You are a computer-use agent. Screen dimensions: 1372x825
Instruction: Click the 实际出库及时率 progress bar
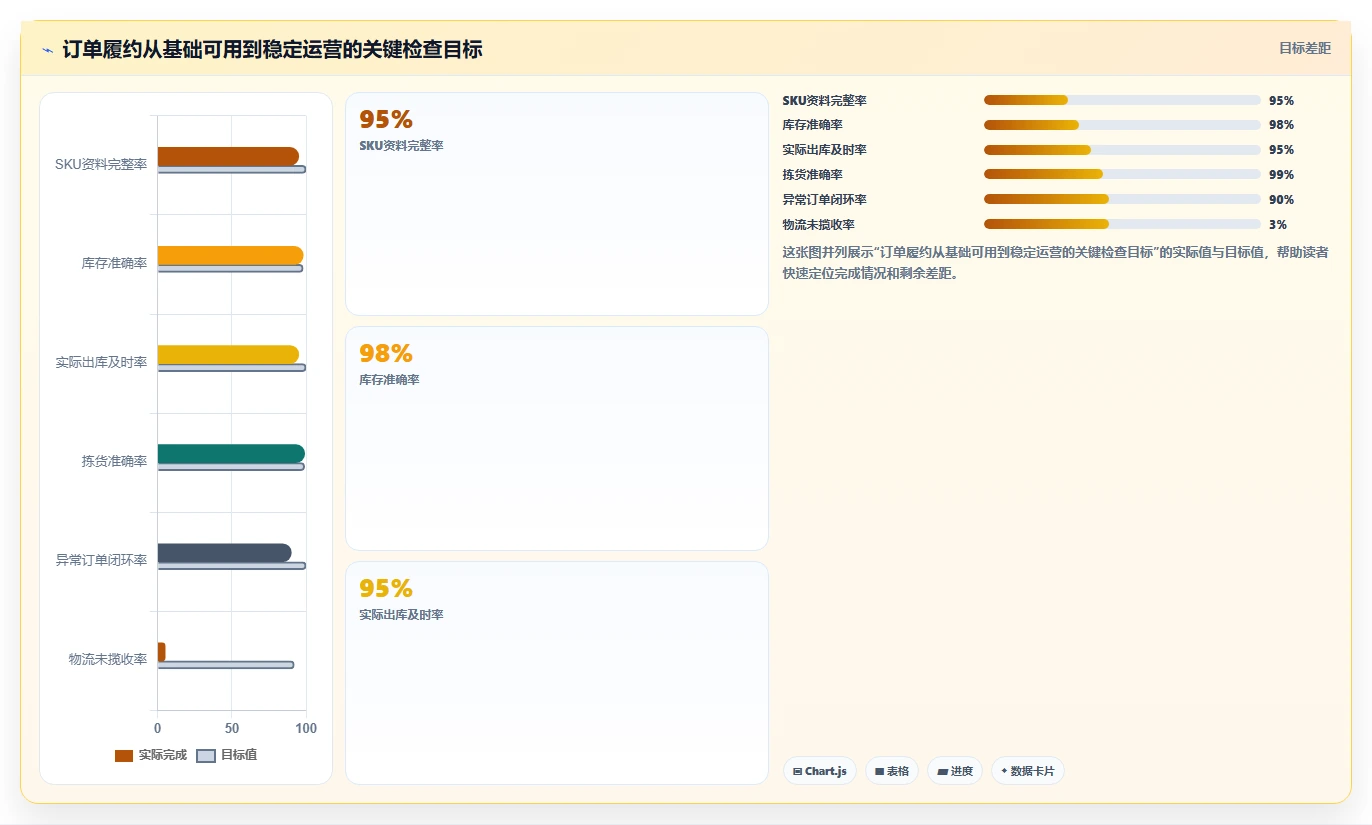(x=1122, y=150)
